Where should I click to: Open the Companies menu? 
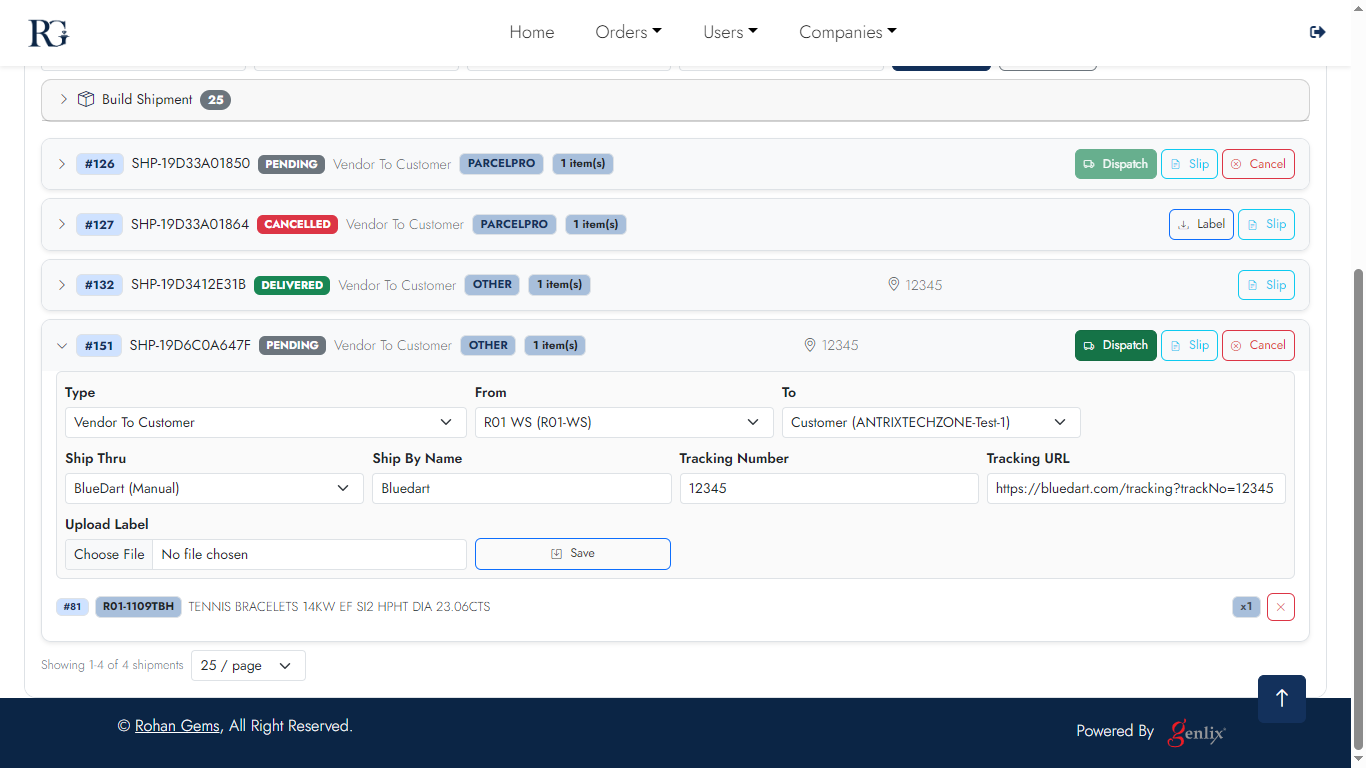coord(847,32)
